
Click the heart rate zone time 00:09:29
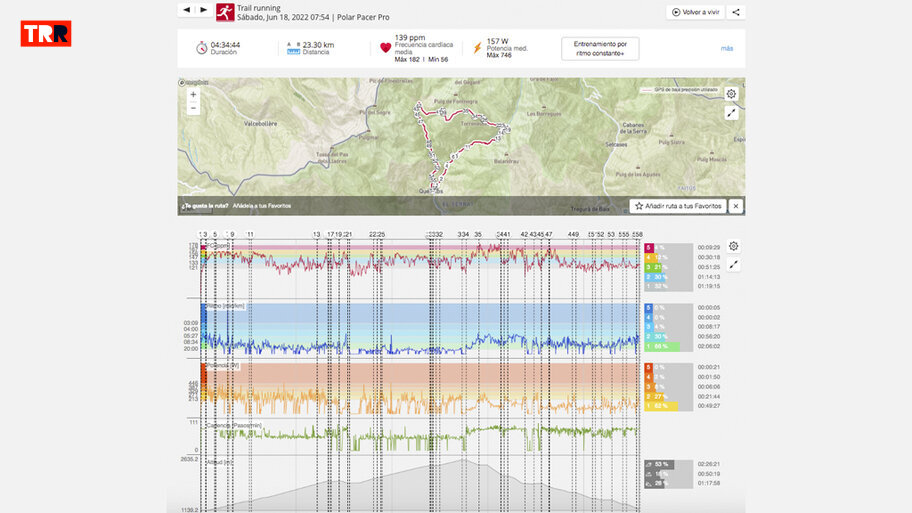pyautogui.click(x=709, y=248)
